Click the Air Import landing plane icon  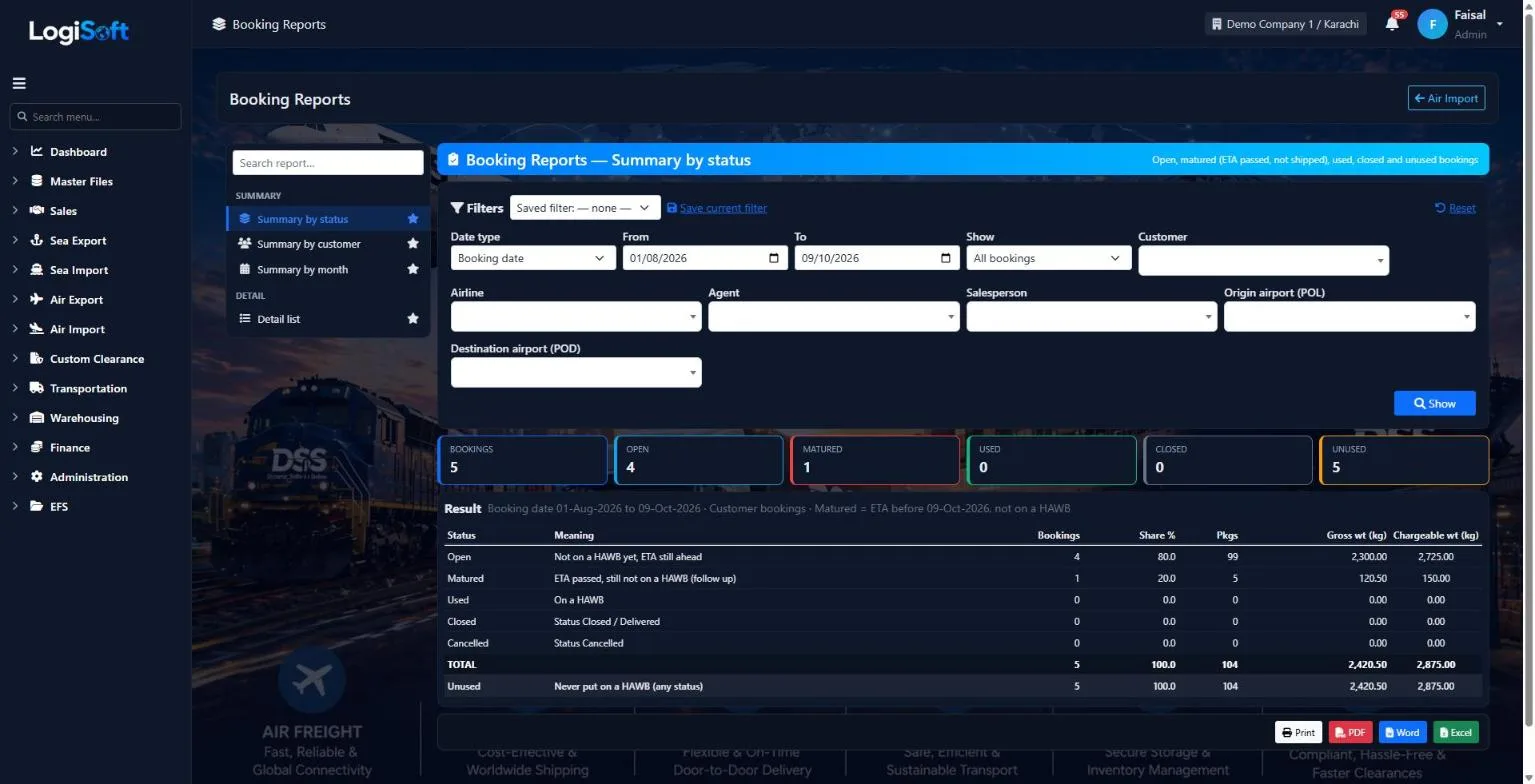tap(37, 329)
